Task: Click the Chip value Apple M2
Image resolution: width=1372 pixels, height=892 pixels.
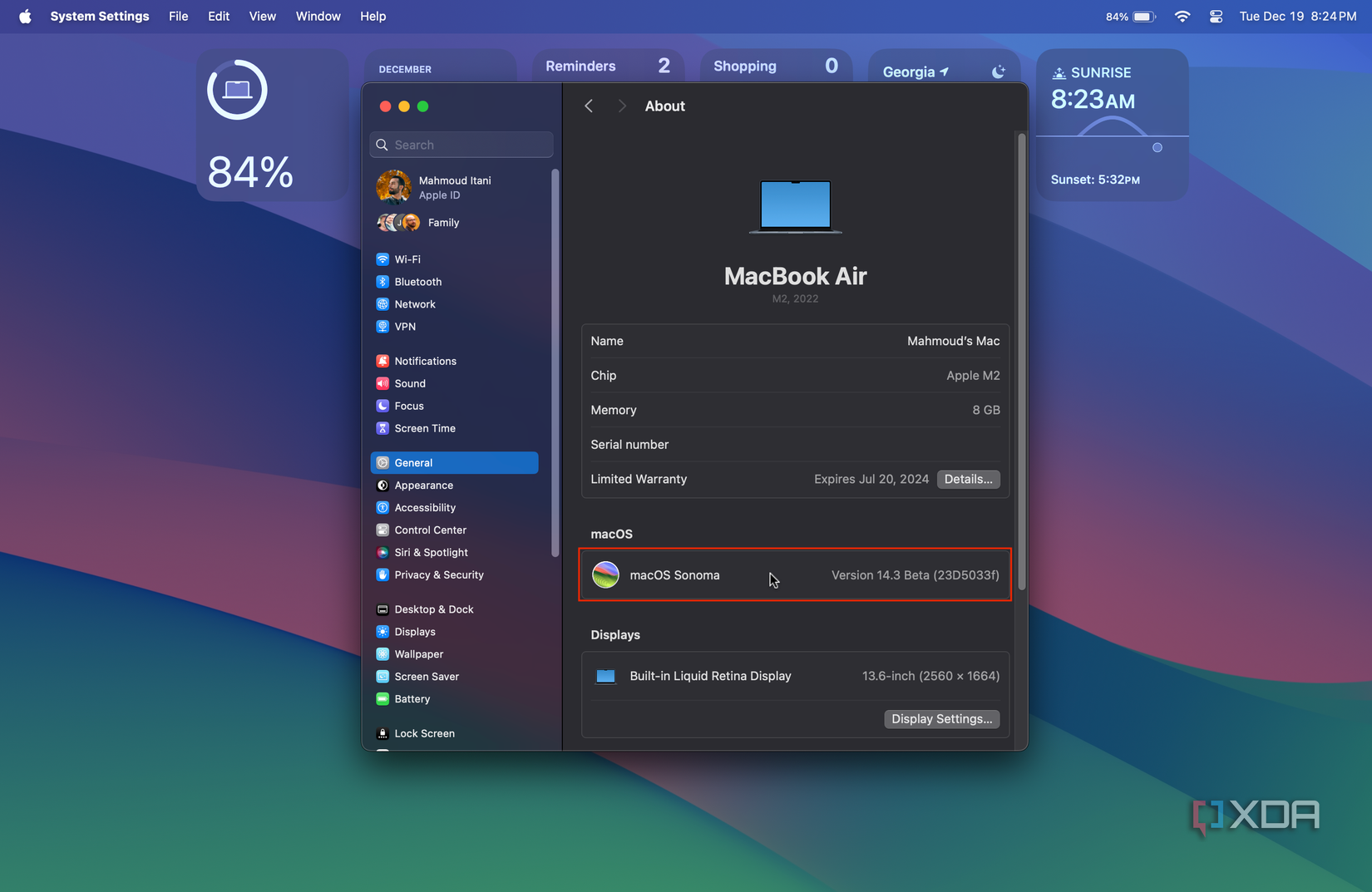Action: [x=973, y=376]
